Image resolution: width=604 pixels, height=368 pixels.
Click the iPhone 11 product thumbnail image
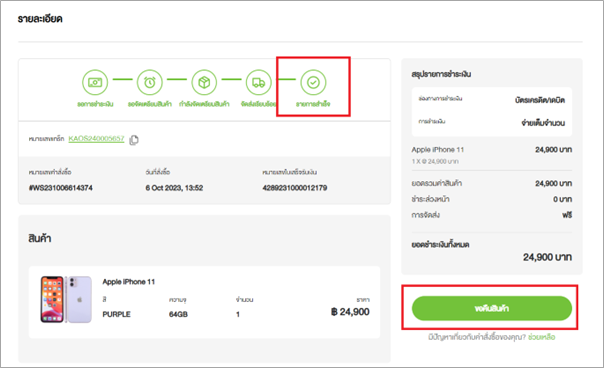tap(66, 299)
